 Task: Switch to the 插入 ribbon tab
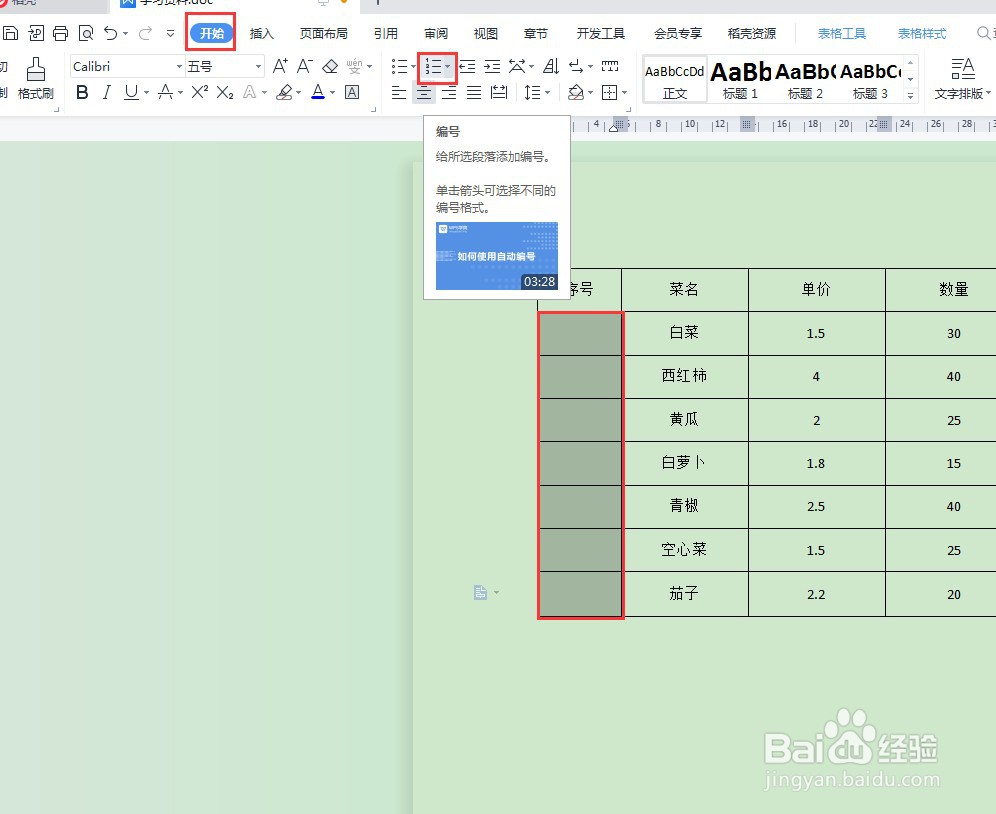click(x=261, y=33)
